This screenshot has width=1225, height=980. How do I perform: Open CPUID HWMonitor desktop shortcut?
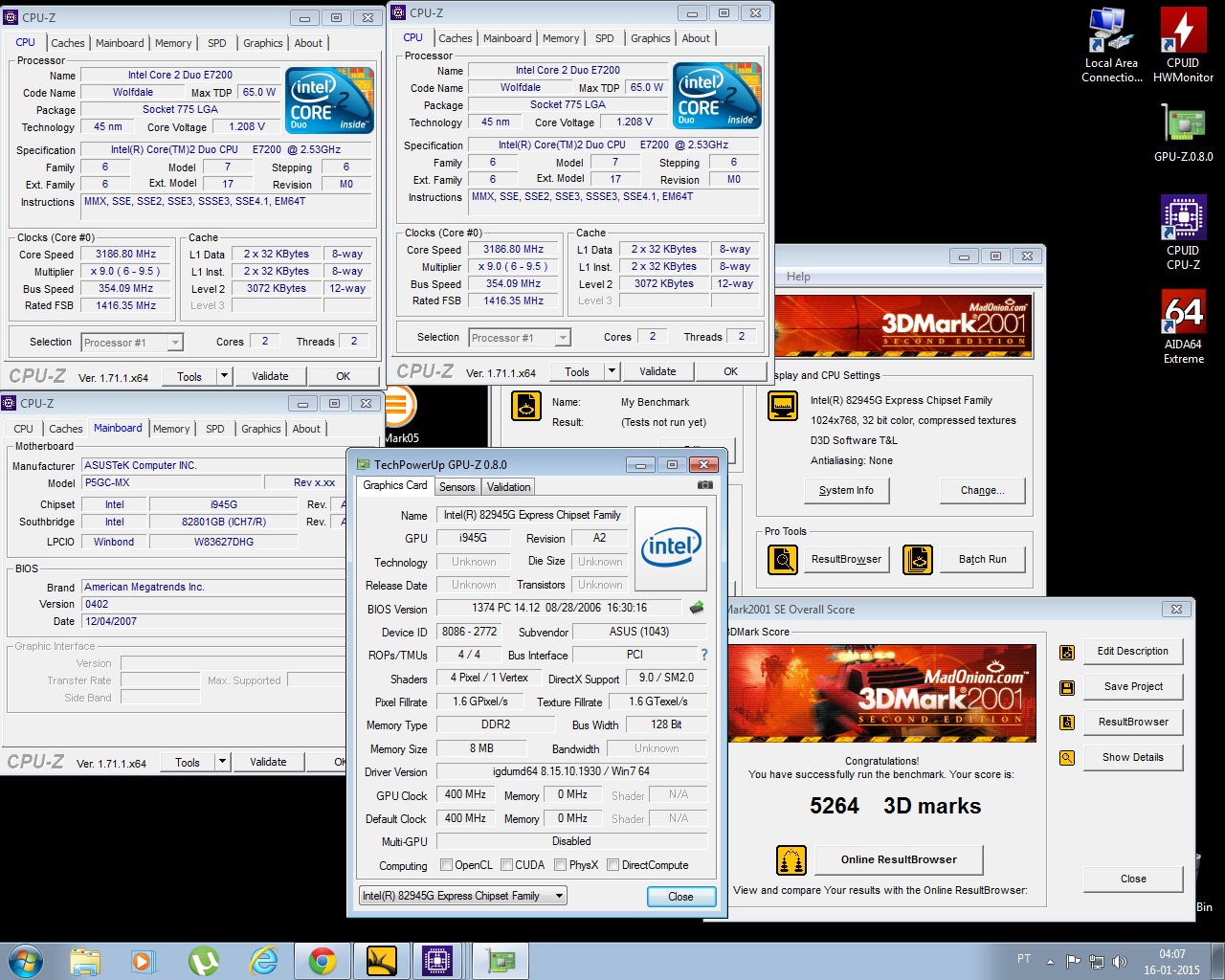(1183, 44)
